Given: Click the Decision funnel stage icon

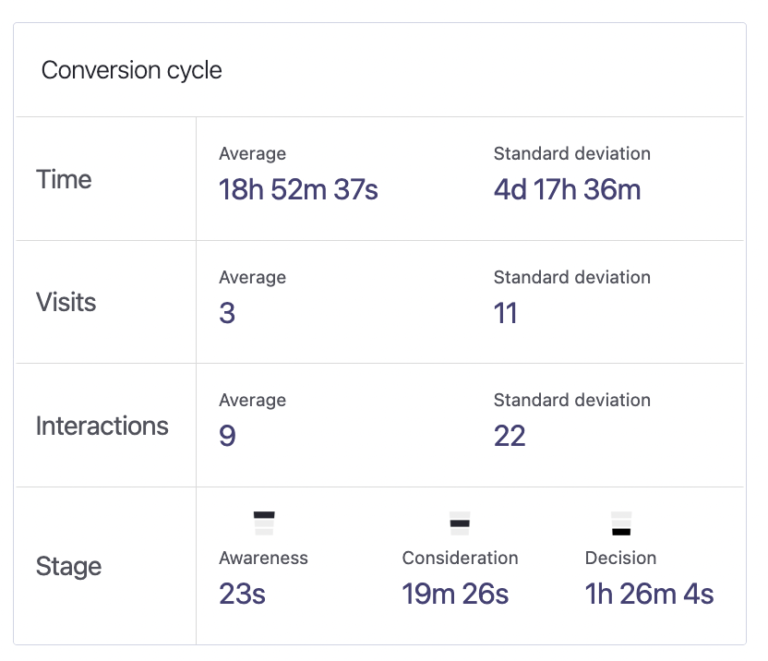Looking at the screenshot, I should (x=621, y=523).
